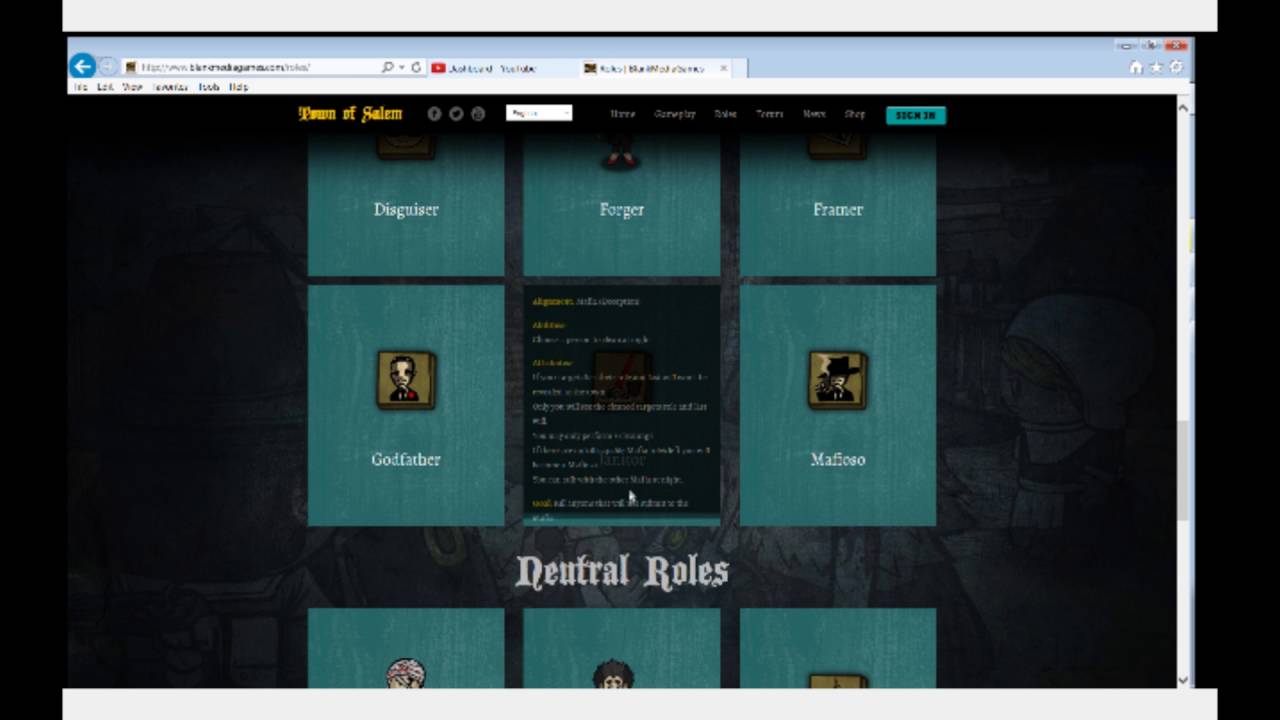Screen dimensions: 1280x720
Task: Click the vertical scrollbar thumb
Action: (1184, 470)
